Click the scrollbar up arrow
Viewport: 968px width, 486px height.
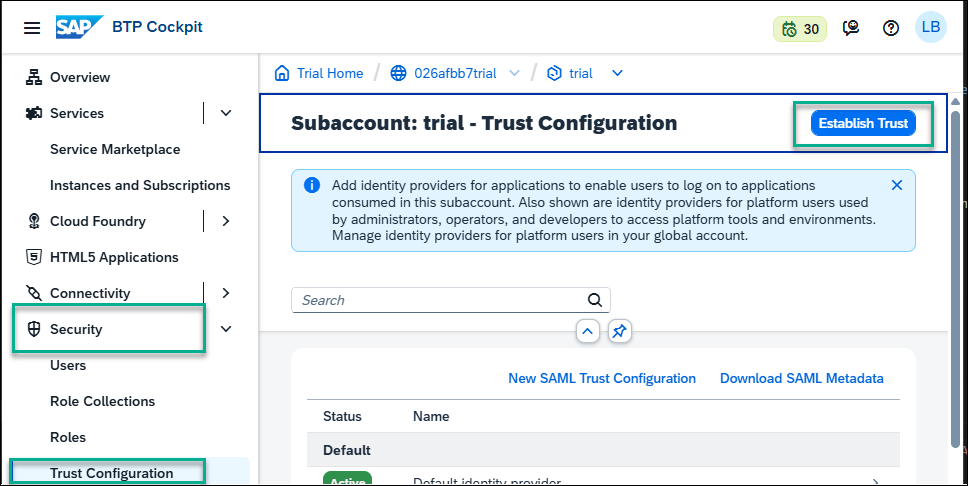tap(956, 101)
